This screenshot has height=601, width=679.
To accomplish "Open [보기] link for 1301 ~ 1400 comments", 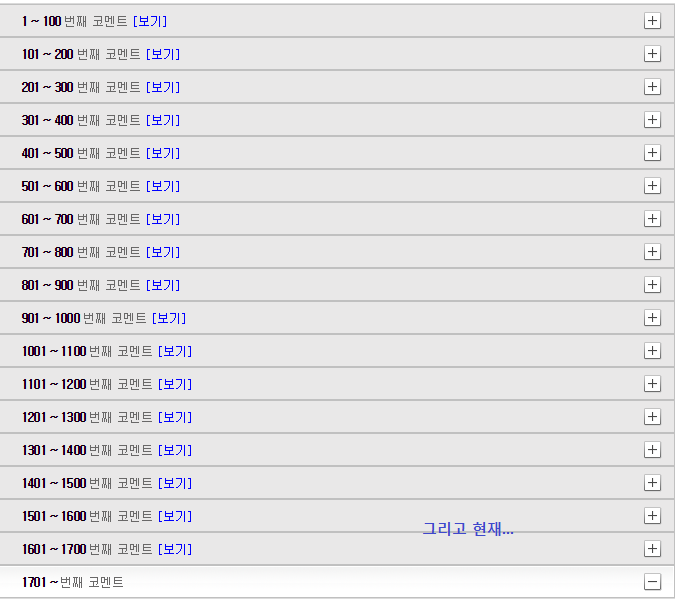I will click(175, 450).
